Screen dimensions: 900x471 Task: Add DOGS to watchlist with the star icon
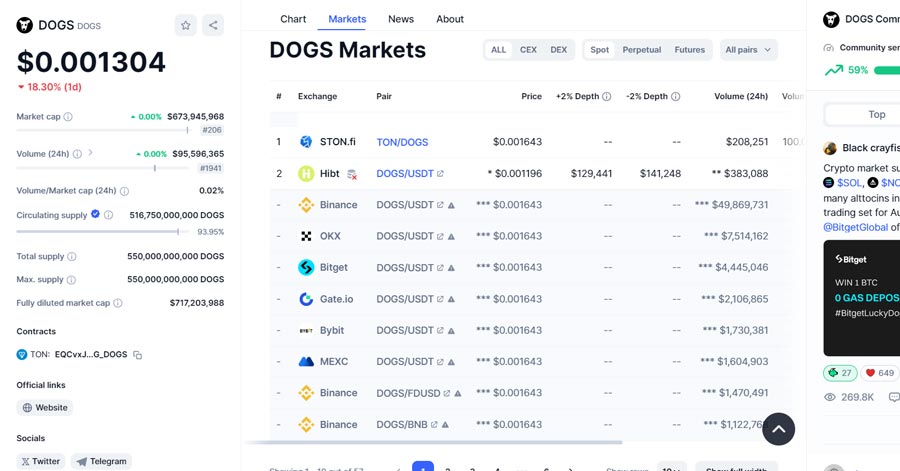pyautogui.click(x=185, y=25)
